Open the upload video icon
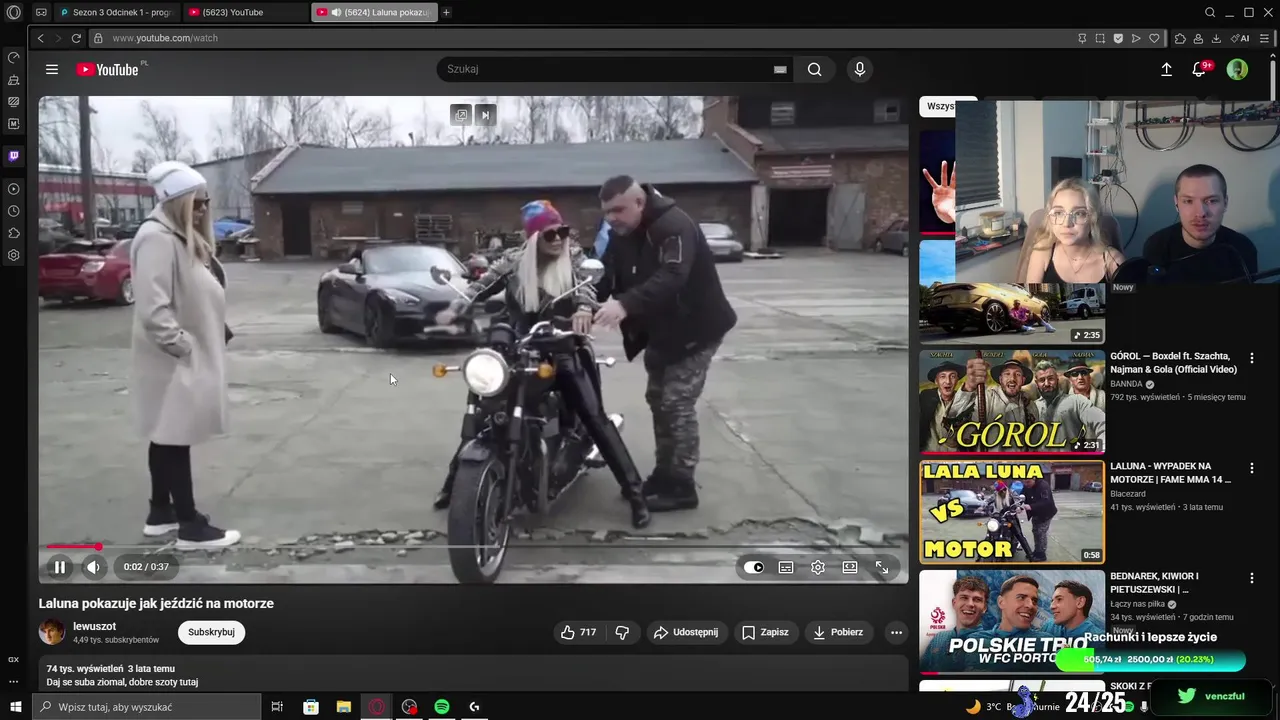 point(1166,70)
